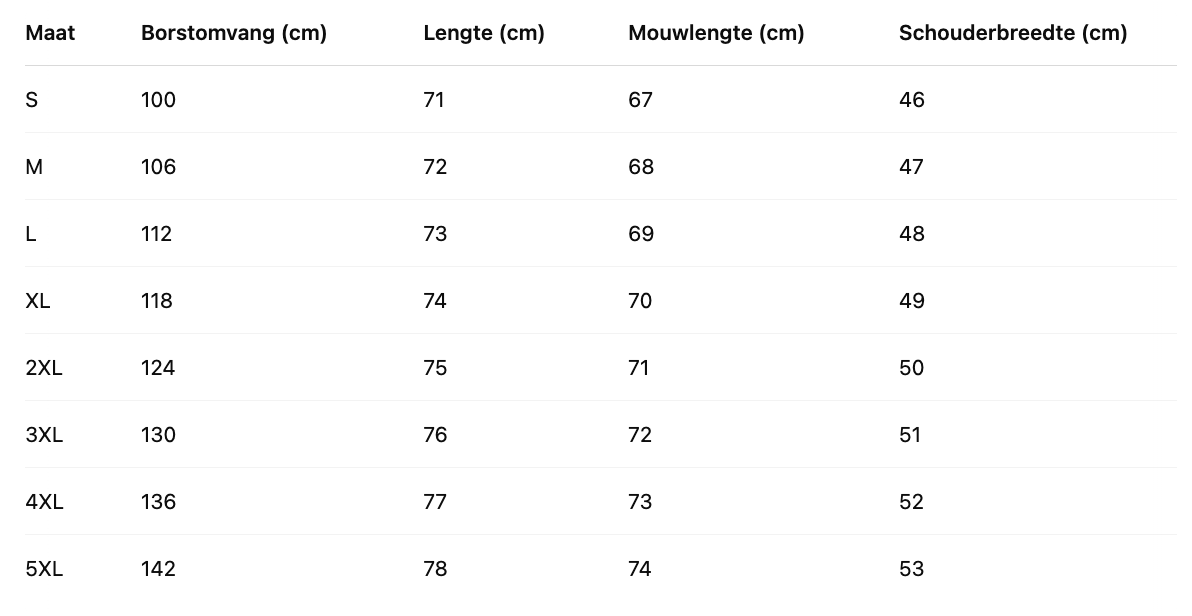The image size is (1192, 616).
Task: Click chest value 100 for size S
Action: (x=158, y=100)
